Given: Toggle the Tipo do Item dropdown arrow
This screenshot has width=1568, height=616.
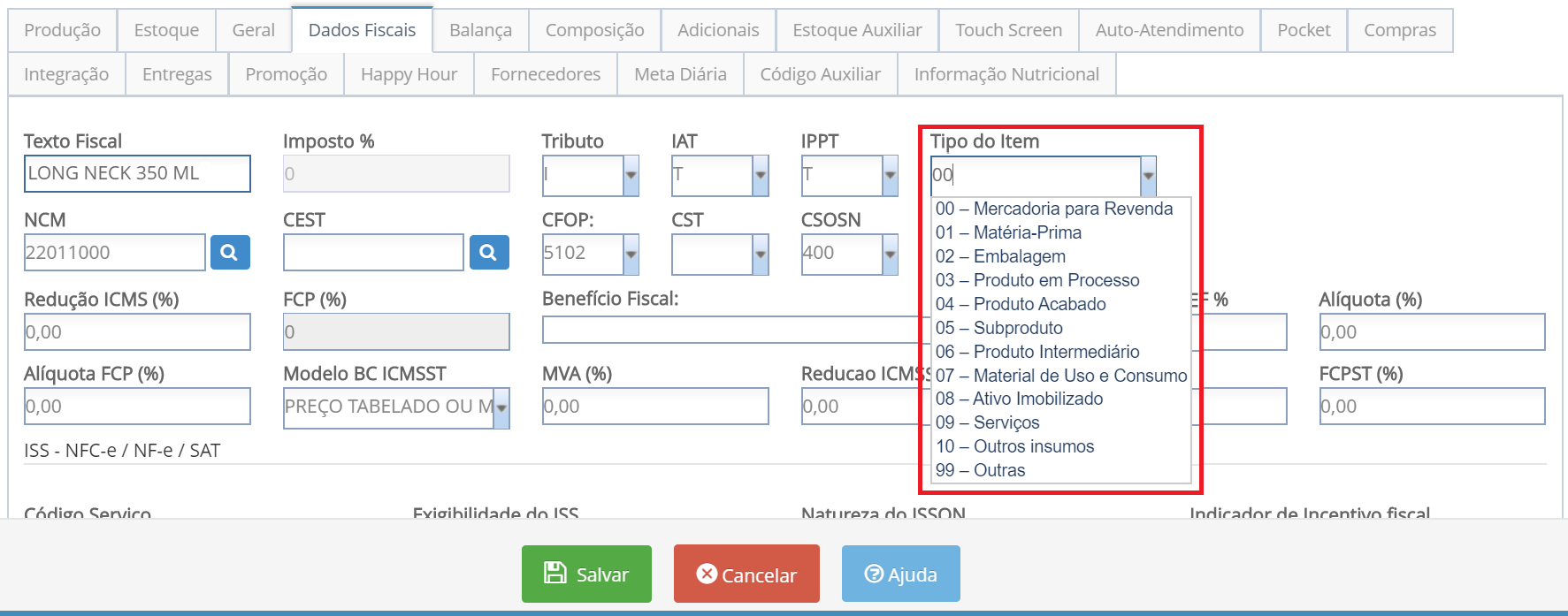Looking at the screenshot, I should click(1148, 175).
